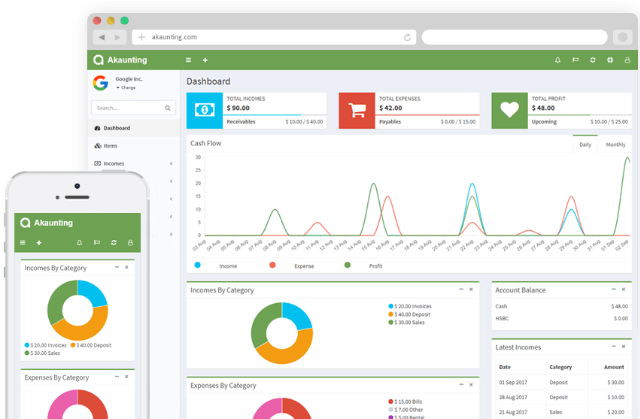This screenshot has height=419, width=640.
Task: Toggle $15.00 Bills legend entry
Action: [x=405, y=401]
